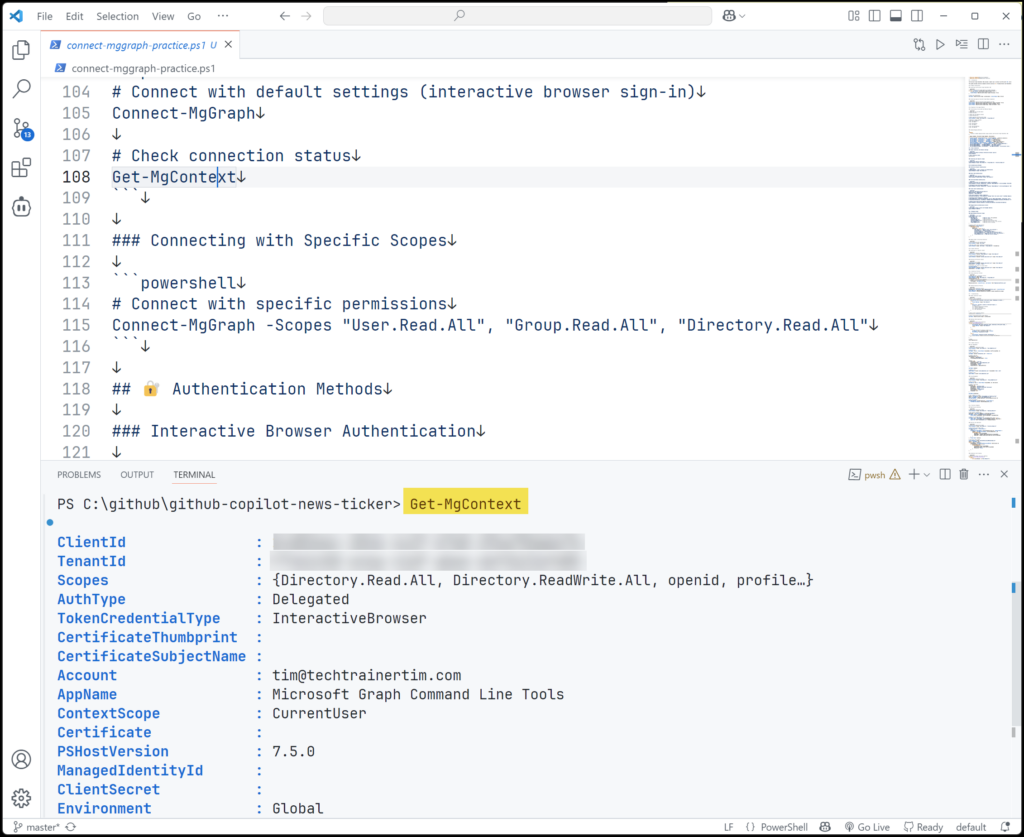This screenshot has height=837, width=1024.
Task: Open notifications from the bell icon
Action: coord(1006,827)
